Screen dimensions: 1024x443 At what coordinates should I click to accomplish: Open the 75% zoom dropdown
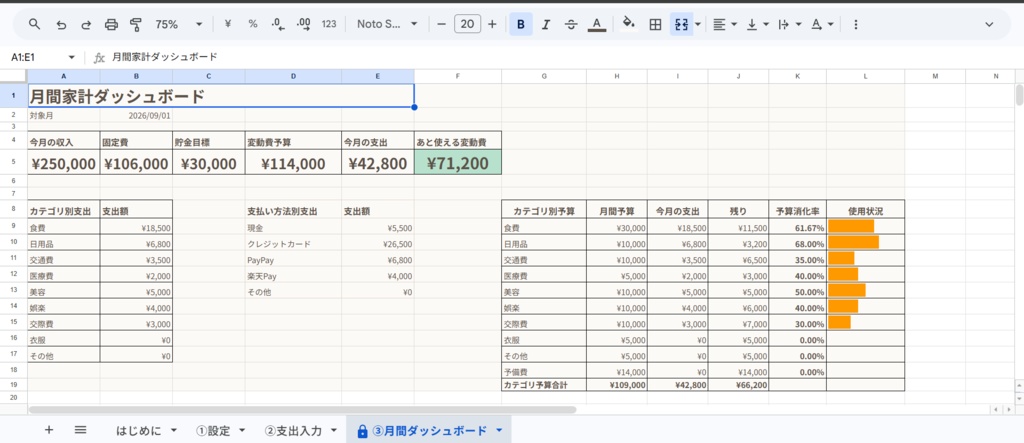coord(179,24)
